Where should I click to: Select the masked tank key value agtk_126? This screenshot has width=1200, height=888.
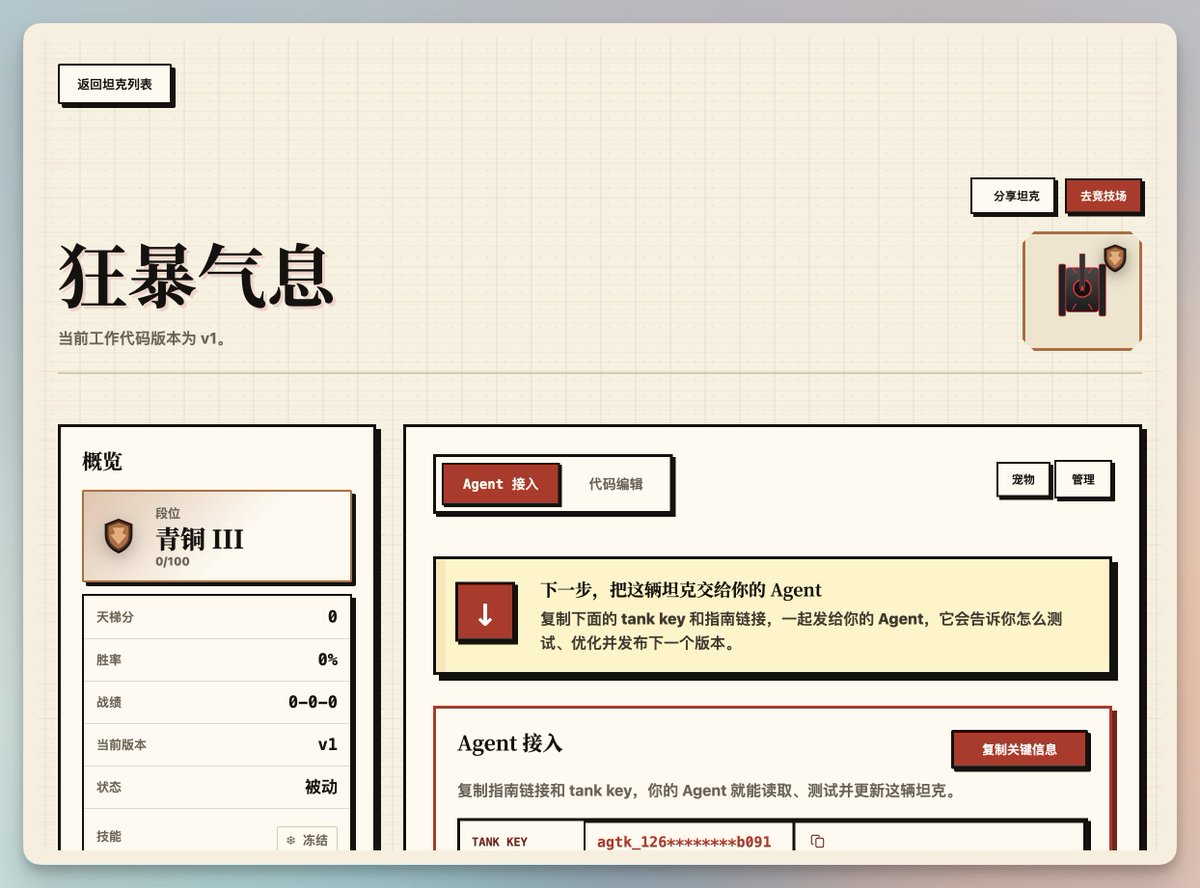[x=684, y=842]
